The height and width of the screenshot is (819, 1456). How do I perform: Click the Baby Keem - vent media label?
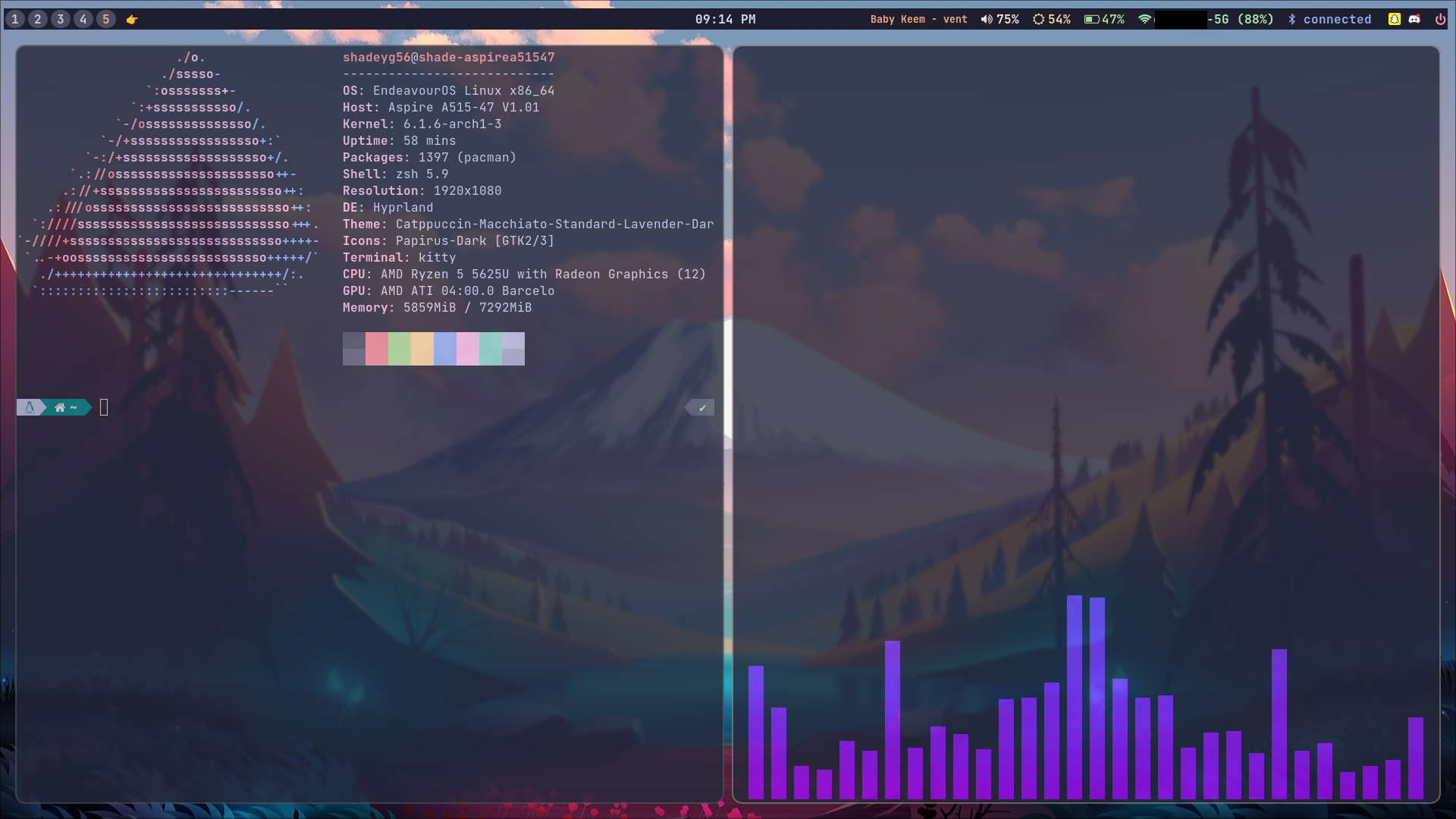pos(918,19)
